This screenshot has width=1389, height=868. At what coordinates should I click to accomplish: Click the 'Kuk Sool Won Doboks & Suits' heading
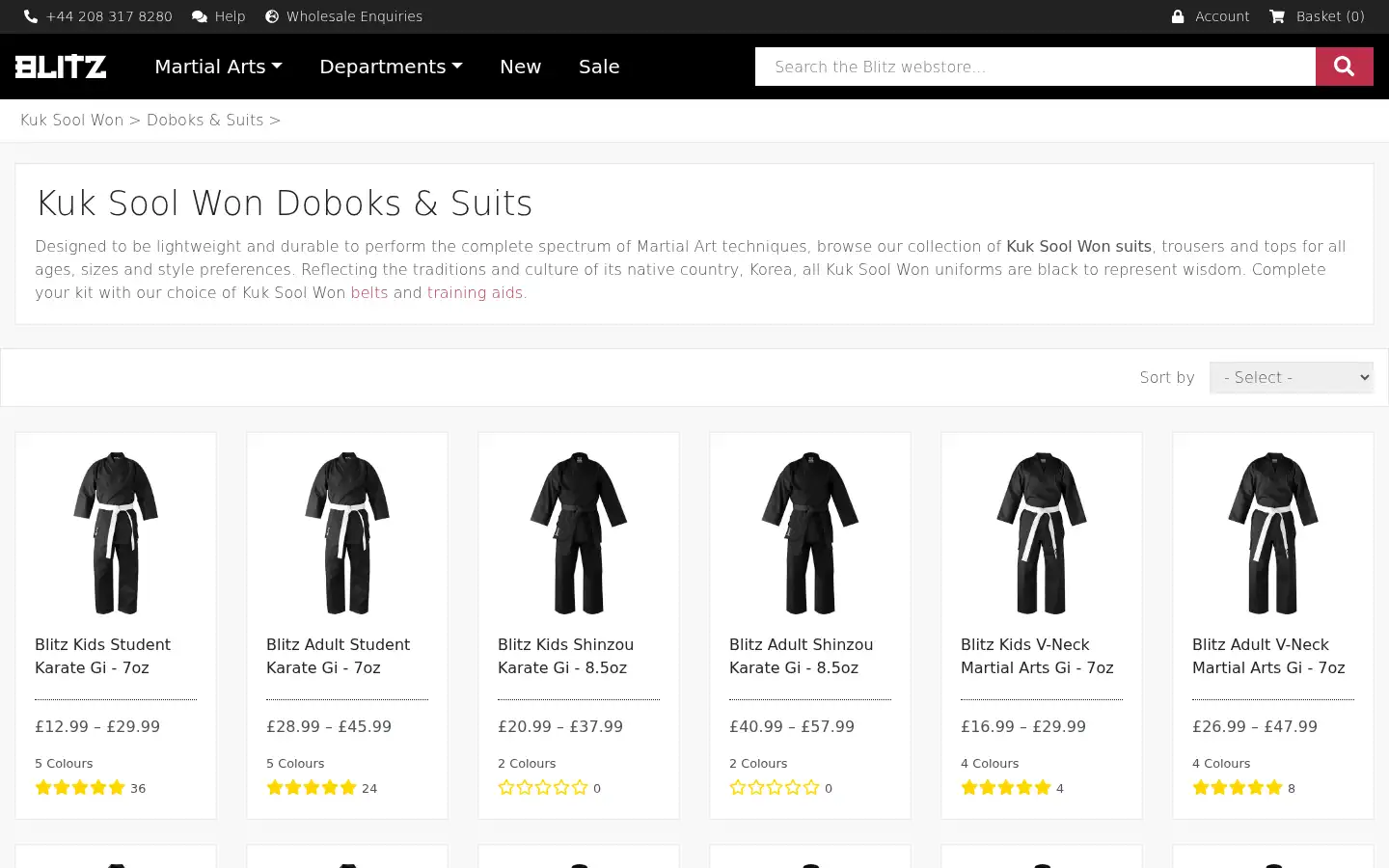285,203
